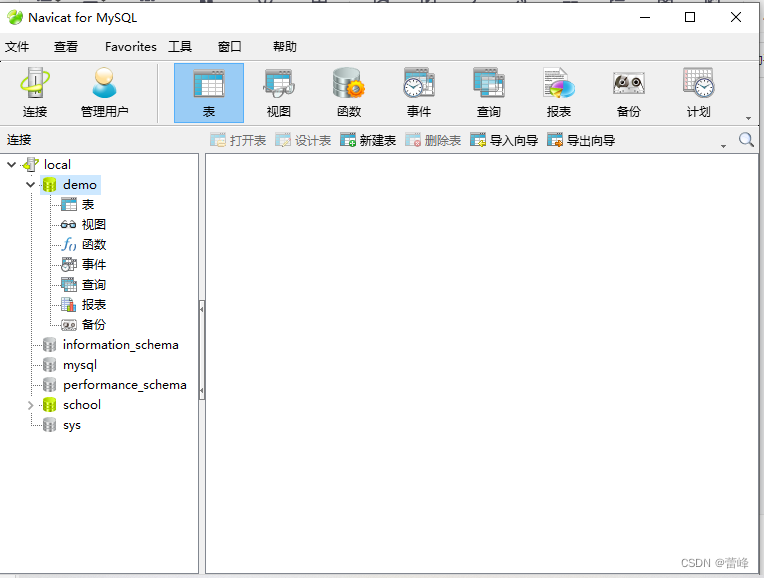Open the Favorites menu

[131, 47]
